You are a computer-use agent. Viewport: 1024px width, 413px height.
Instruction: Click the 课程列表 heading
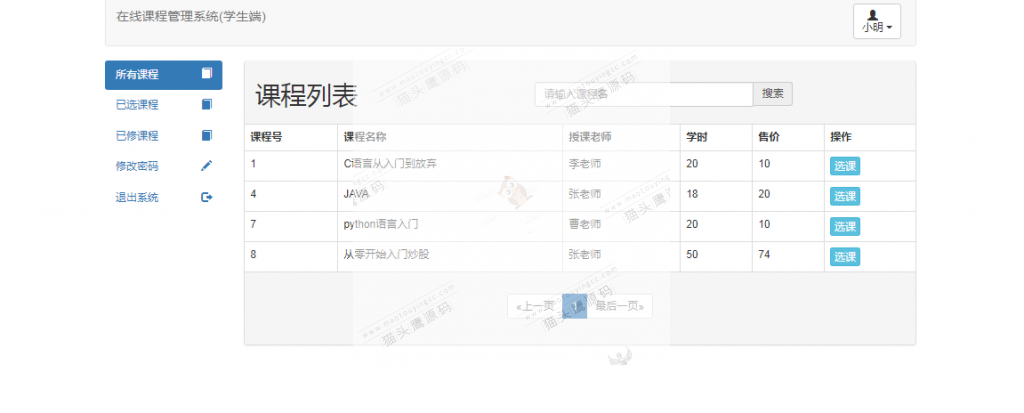click(306, 96)
